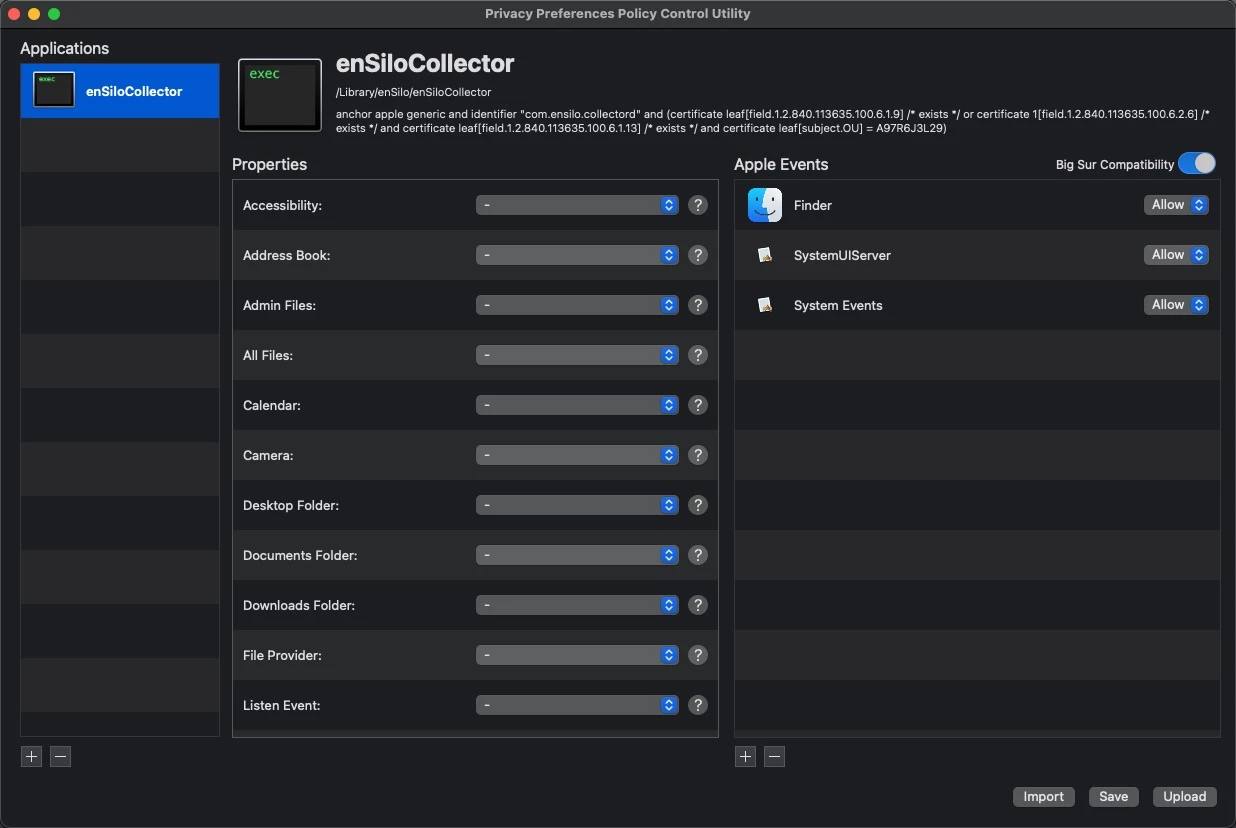Viewport: 1236px width, 828px height.
Task: Click the Finder icon in Apple Events
Action: click(x=765, y=205)
